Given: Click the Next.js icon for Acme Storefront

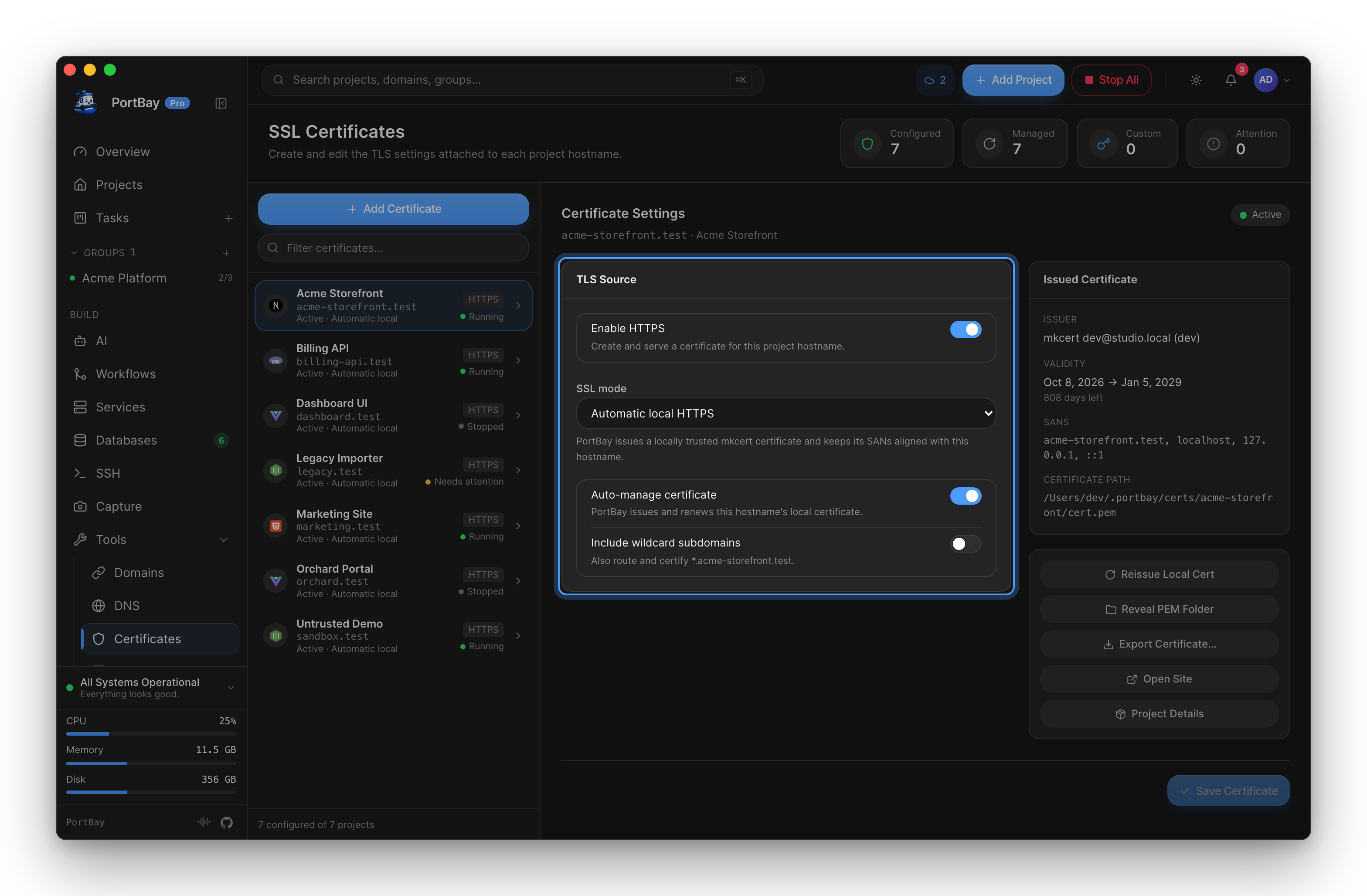Looking at the screenshot, I should tap(275, 305).
